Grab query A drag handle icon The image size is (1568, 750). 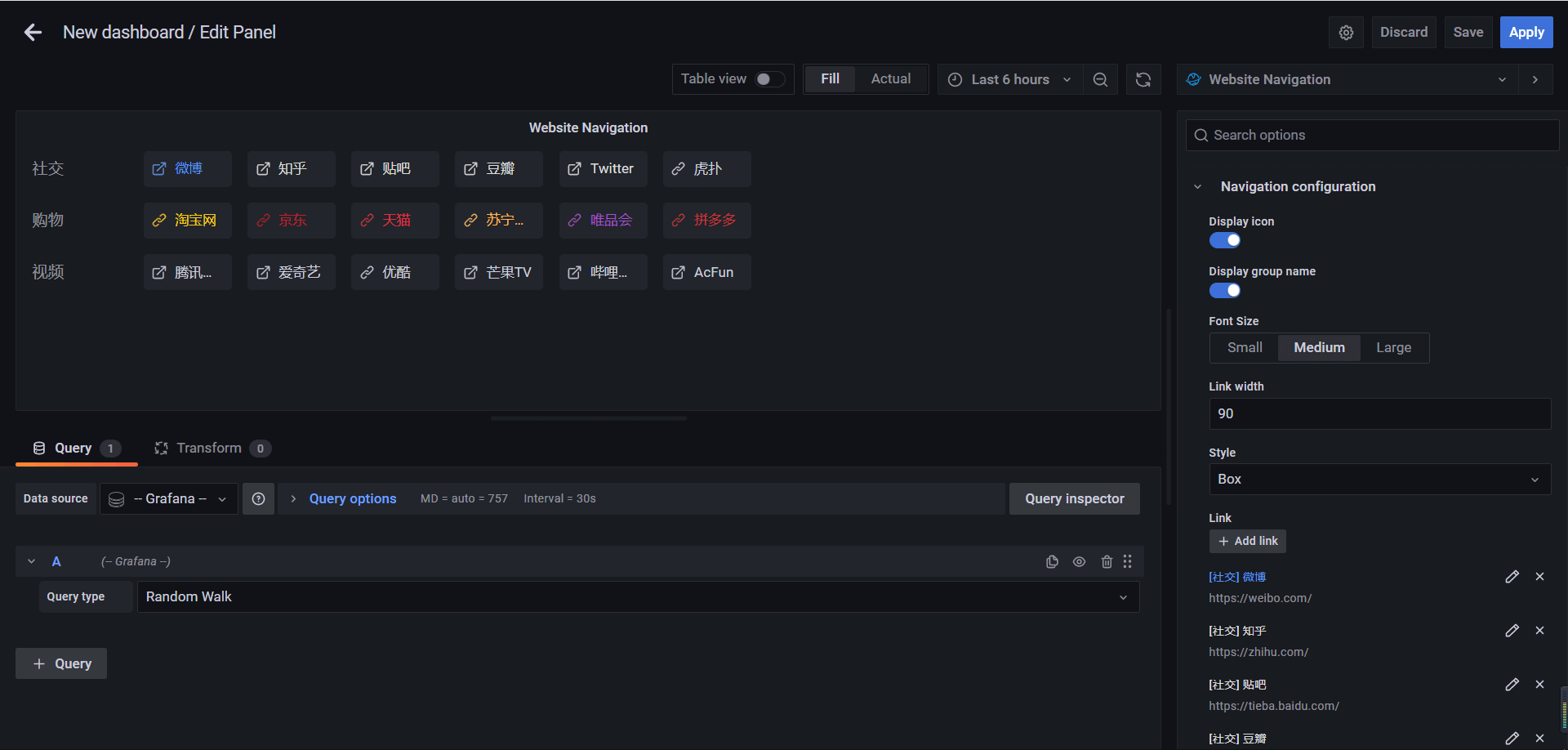(x=1128, y=561)
